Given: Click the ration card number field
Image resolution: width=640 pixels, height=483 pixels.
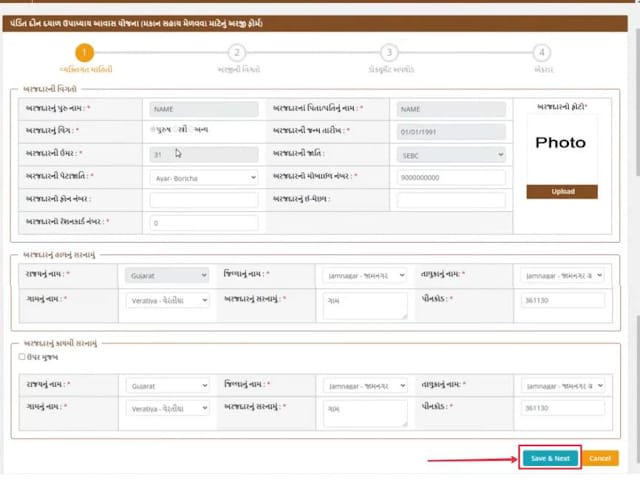Looking at the screenshot, I should (203, 222).
